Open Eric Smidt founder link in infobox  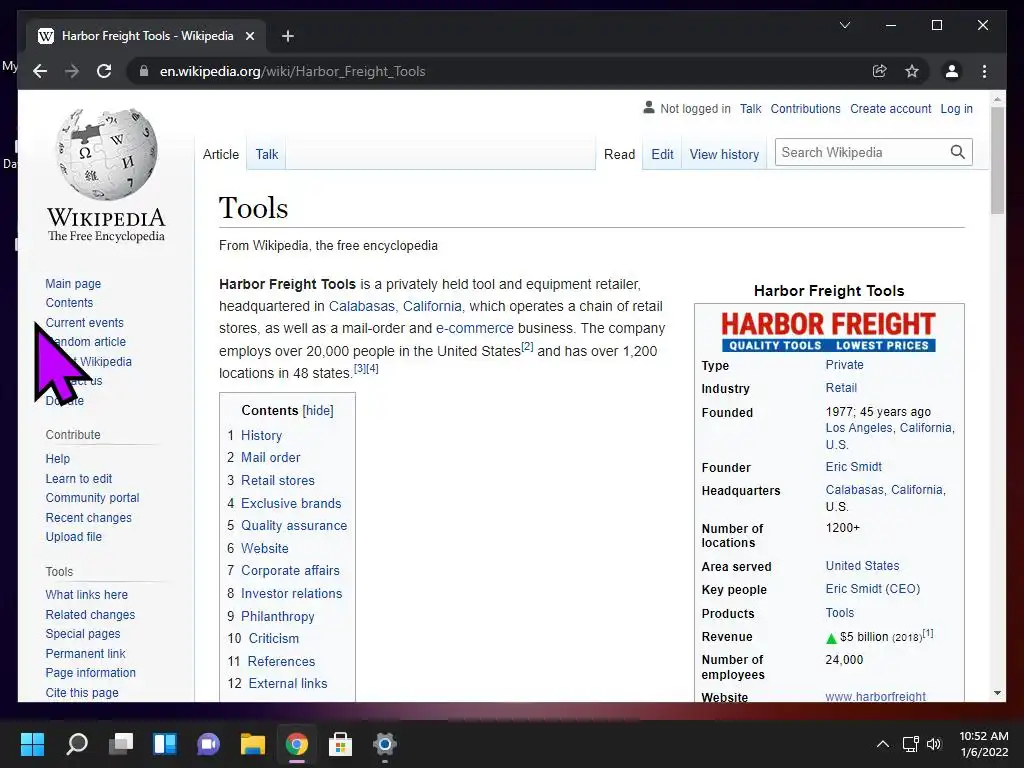tap(854, 466)
